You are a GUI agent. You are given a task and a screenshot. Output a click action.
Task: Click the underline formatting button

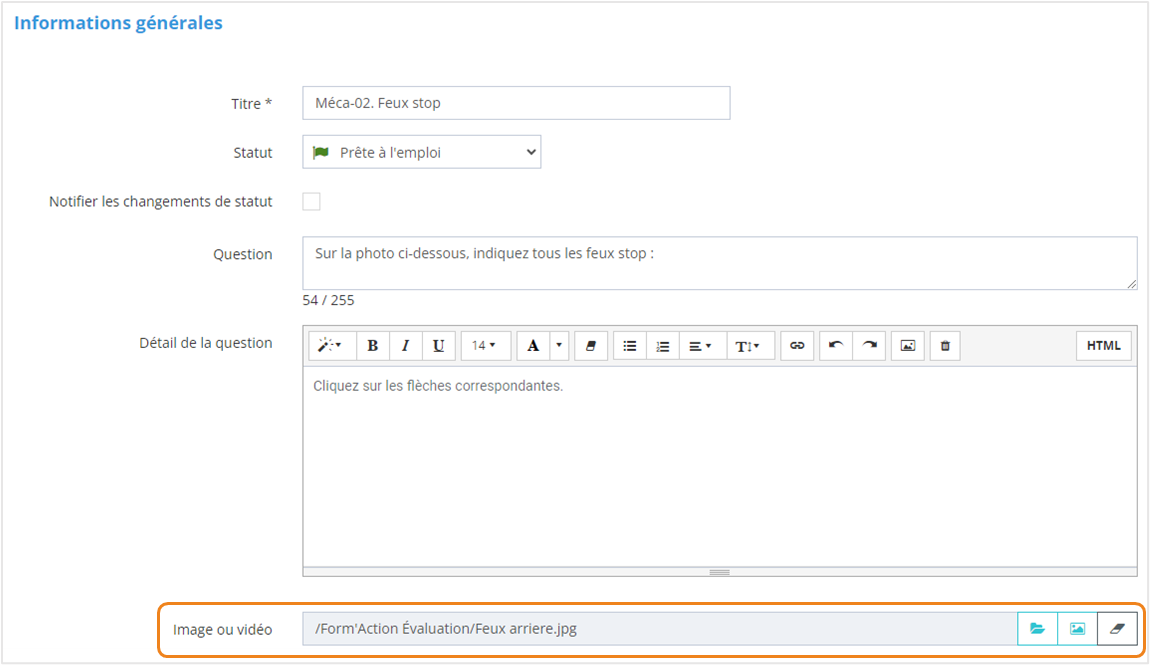pos(438,346)
